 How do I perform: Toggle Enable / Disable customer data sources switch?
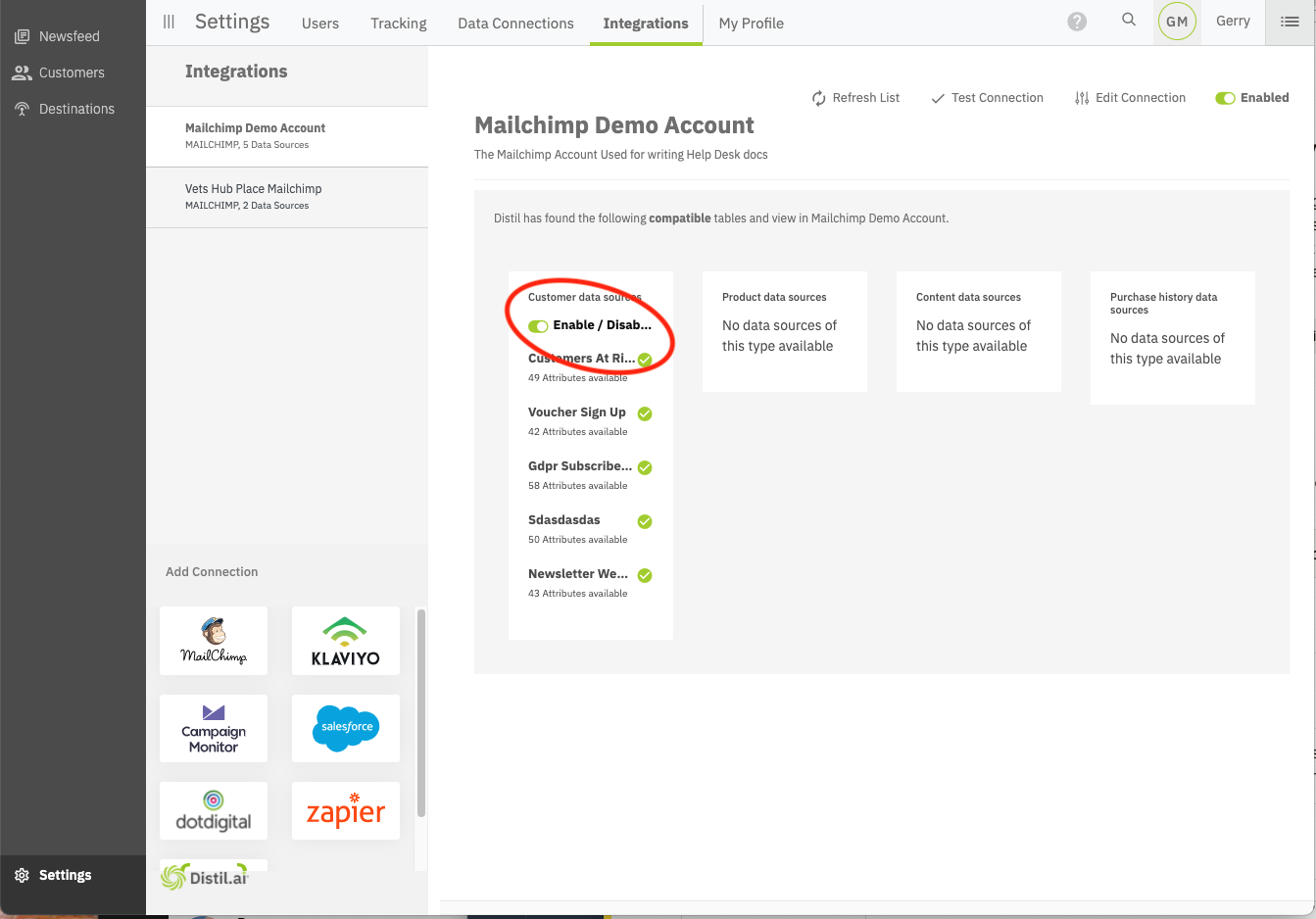coord(538,326)
